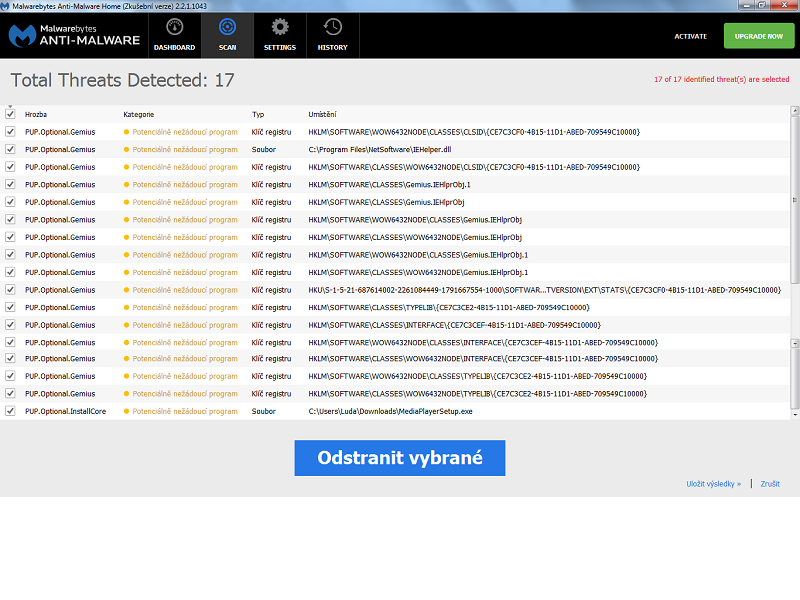Uncheck the PUP.Optional.InstallCore threat
The height and width of the screenshot is (600, 800).
point(9,411)
